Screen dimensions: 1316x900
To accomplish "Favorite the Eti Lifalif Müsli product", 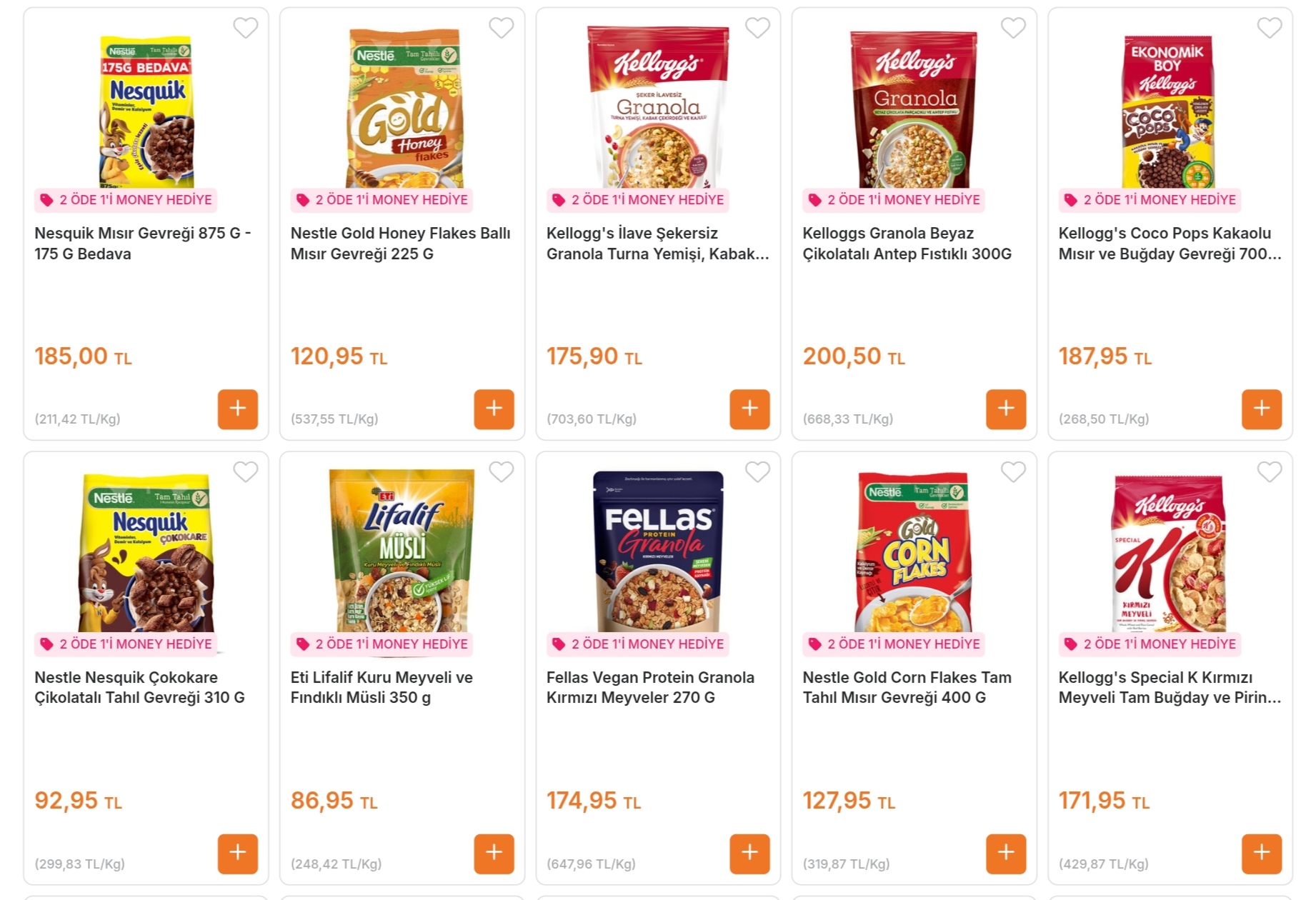I will 501,472.
